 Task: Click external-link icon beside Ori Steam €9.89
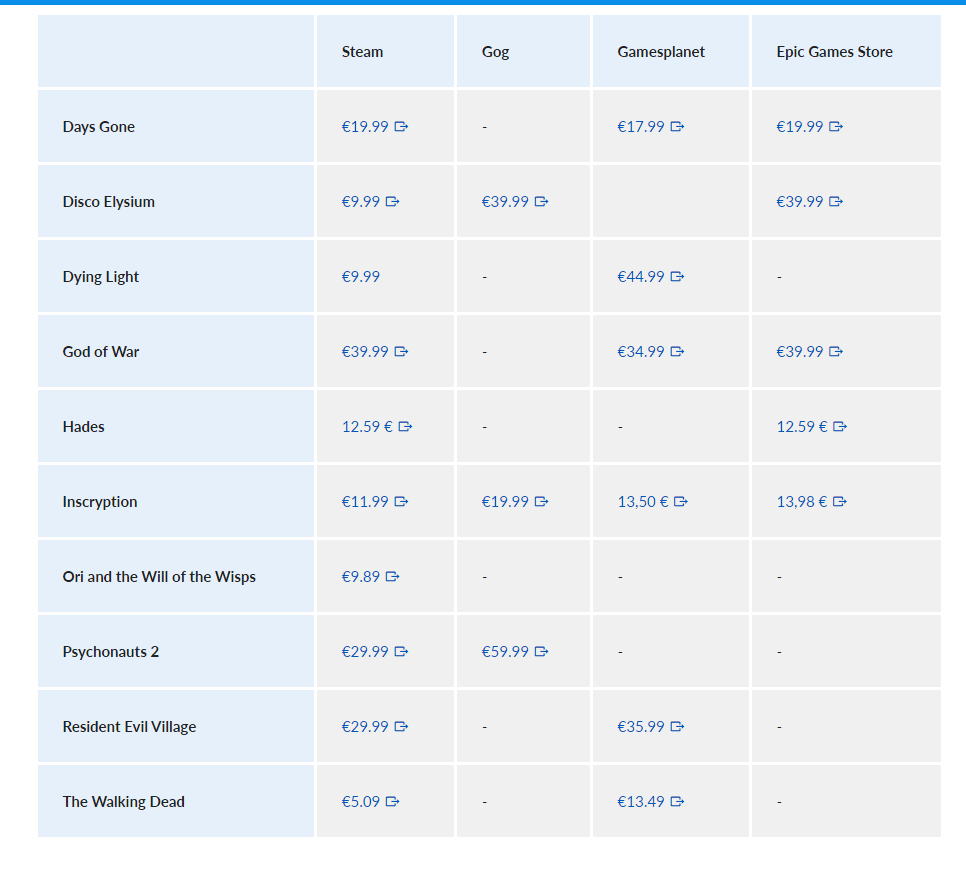tap(392, 576)
